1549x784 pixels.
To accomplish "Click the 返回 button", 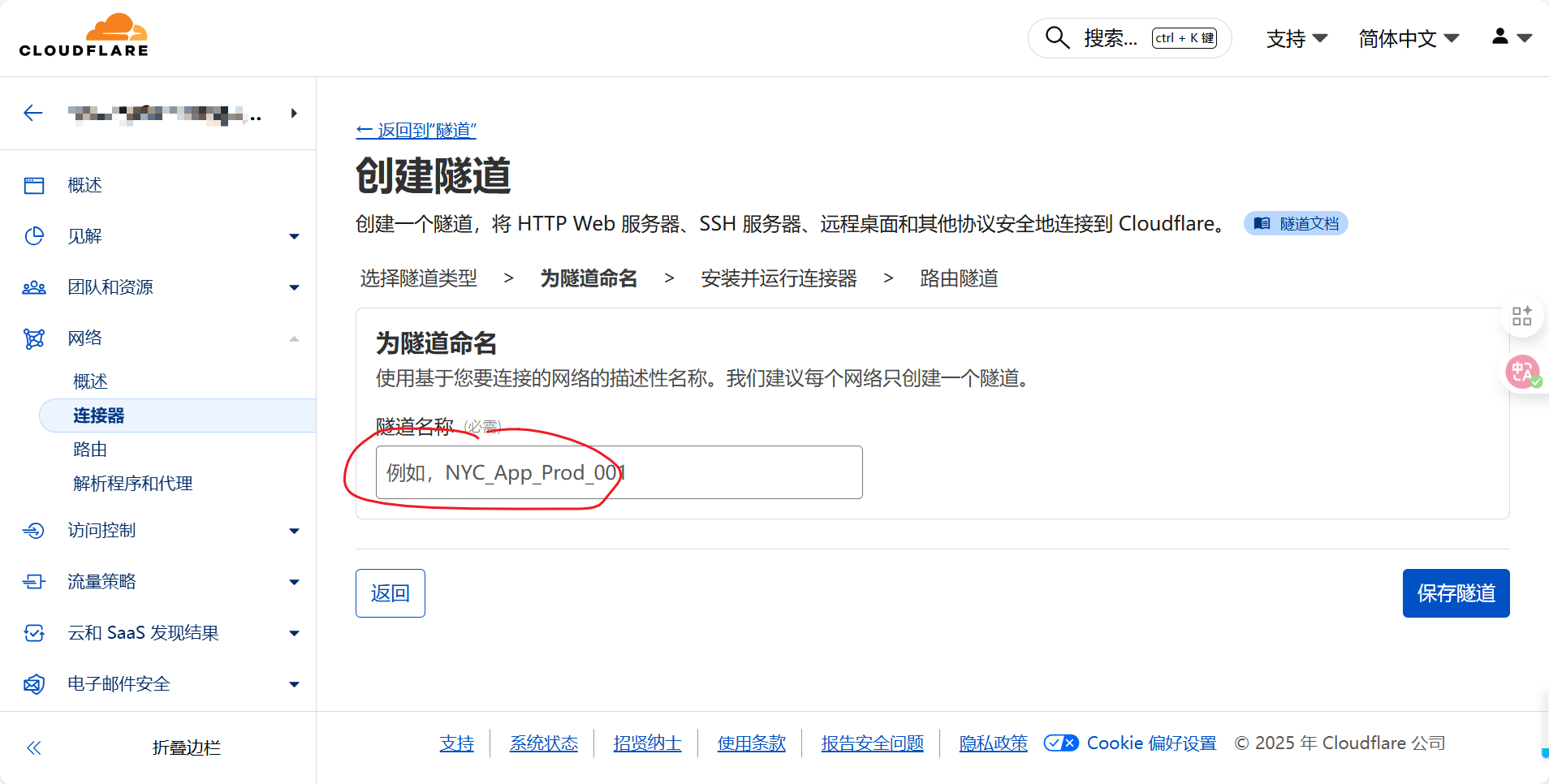I will pos(390,593).
